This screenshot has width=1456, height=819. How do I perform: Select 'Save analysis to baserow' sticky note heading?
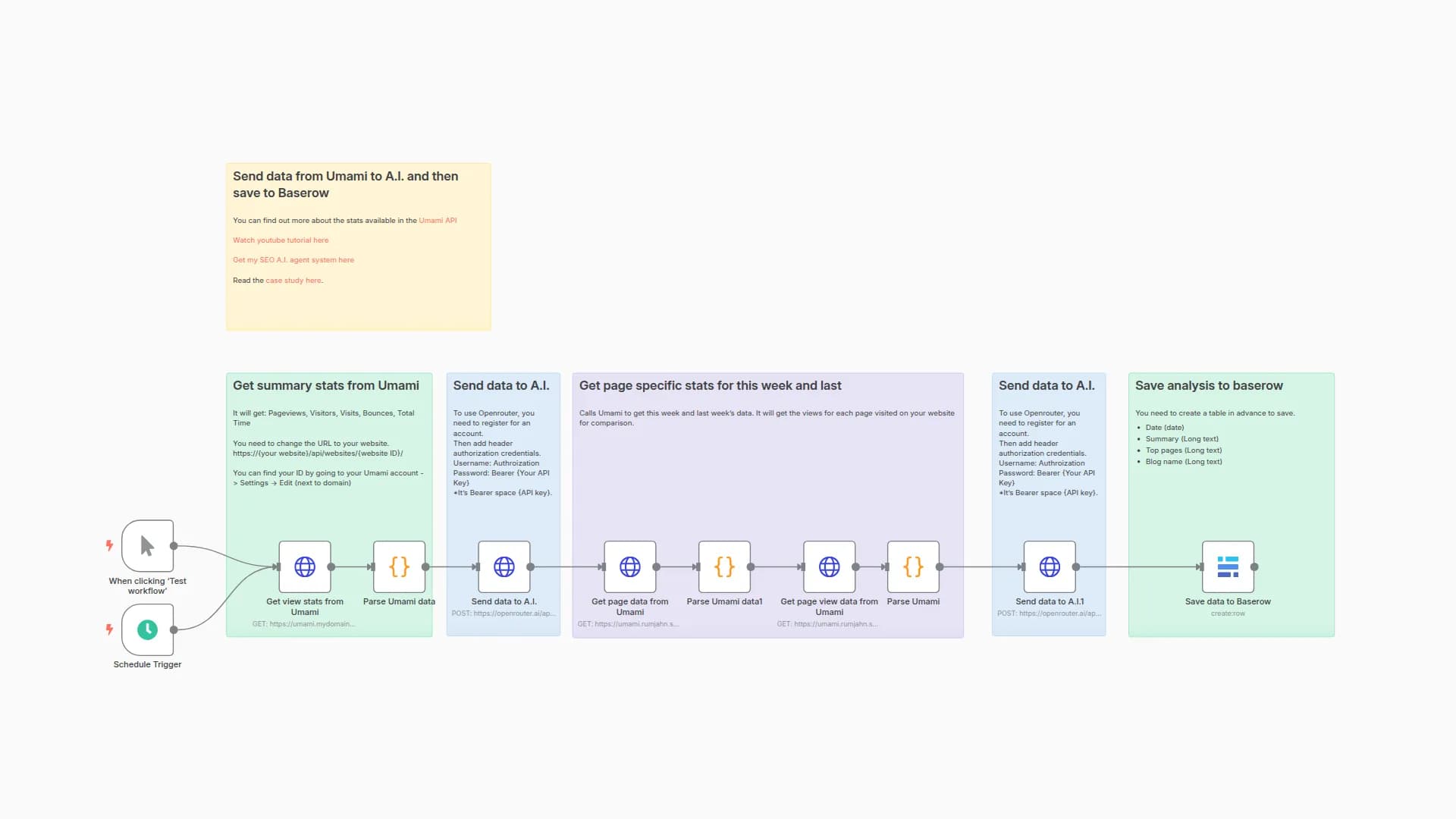[x=1209, y=385]
